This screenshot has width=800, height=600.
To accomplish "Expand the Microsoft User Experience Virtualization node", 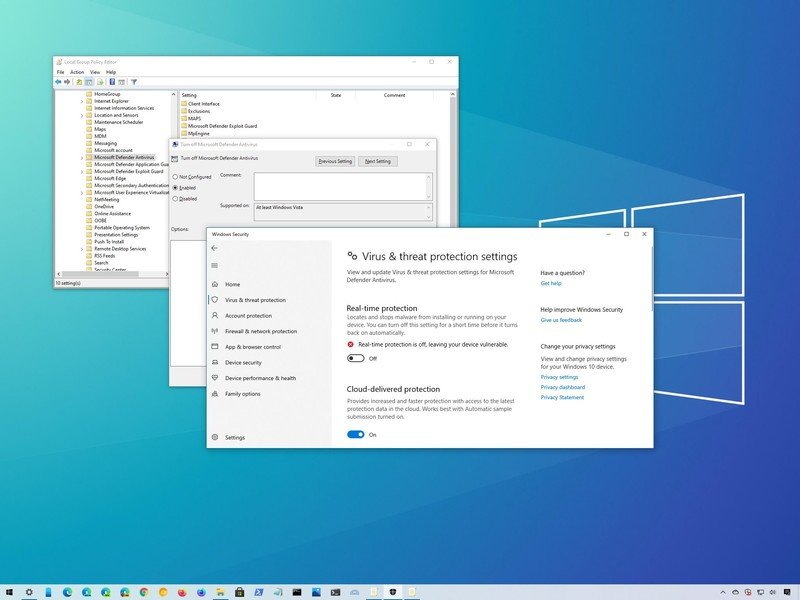I will click(x=82, y=193).
